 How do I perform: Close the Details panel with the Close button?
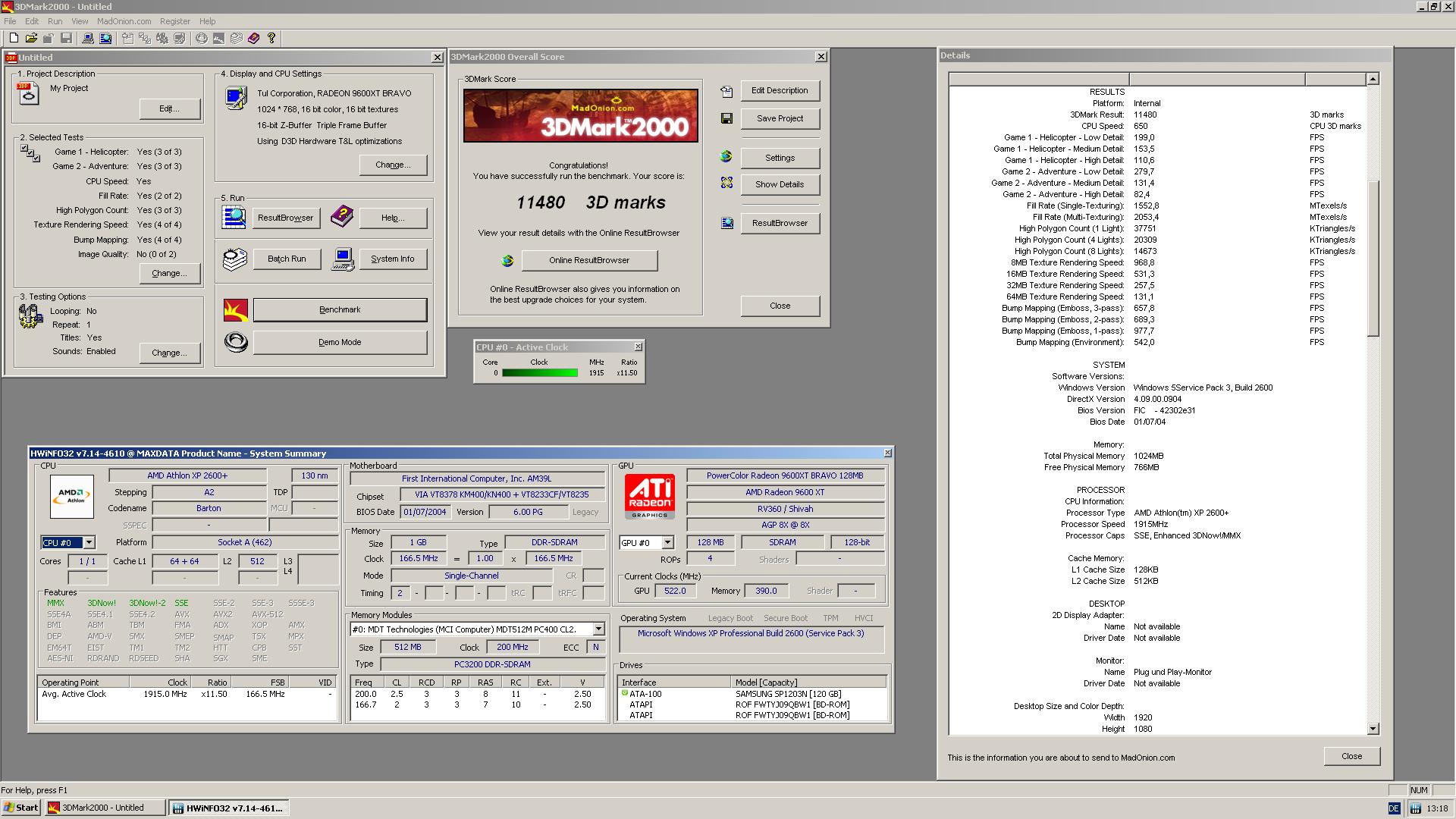[1351, 756]
